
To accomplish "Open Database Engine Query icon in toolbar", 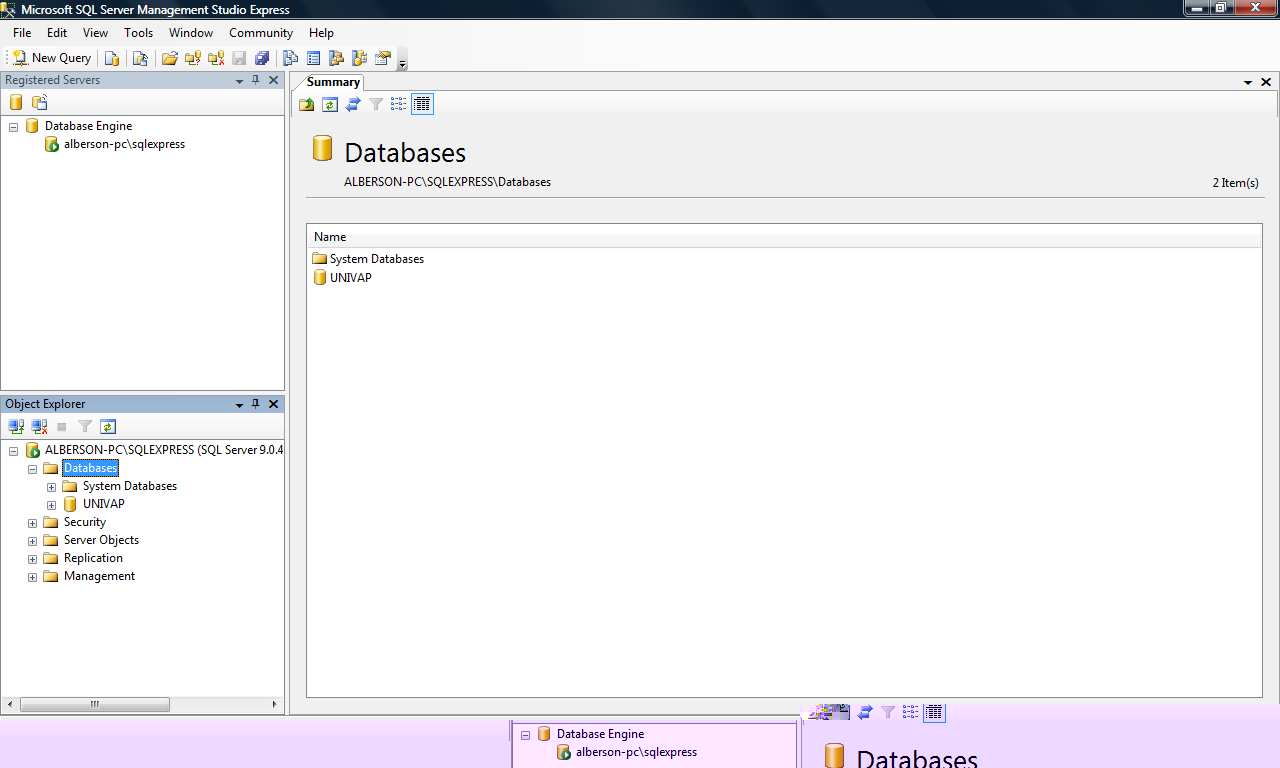I will point(112,58).
